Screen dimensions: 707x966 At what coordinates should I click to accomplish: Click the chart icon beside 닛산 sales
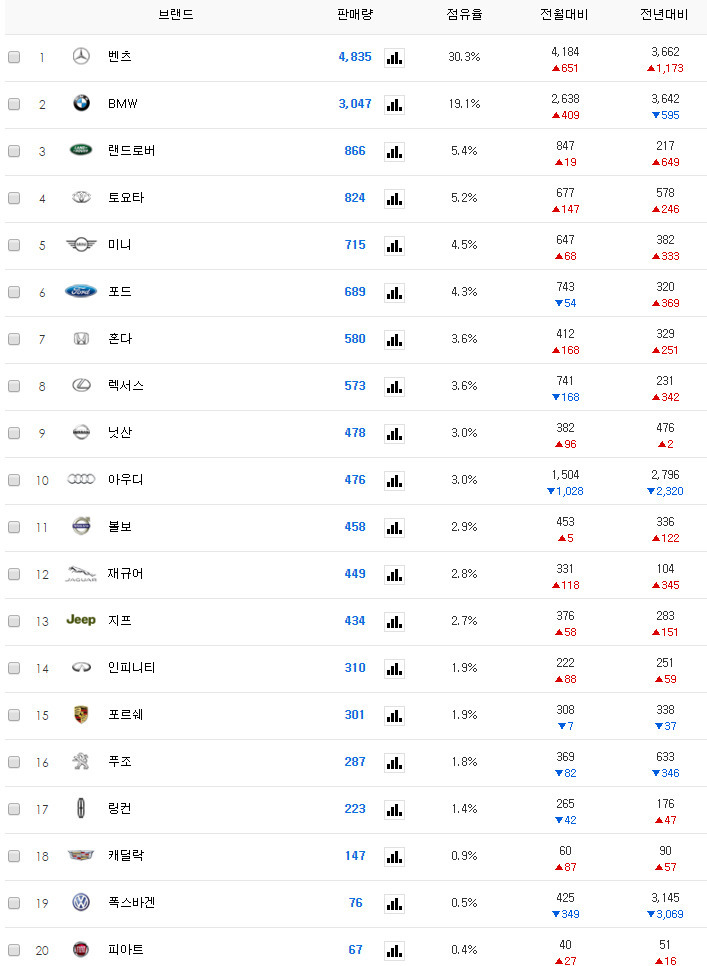(x=394, y=434)
